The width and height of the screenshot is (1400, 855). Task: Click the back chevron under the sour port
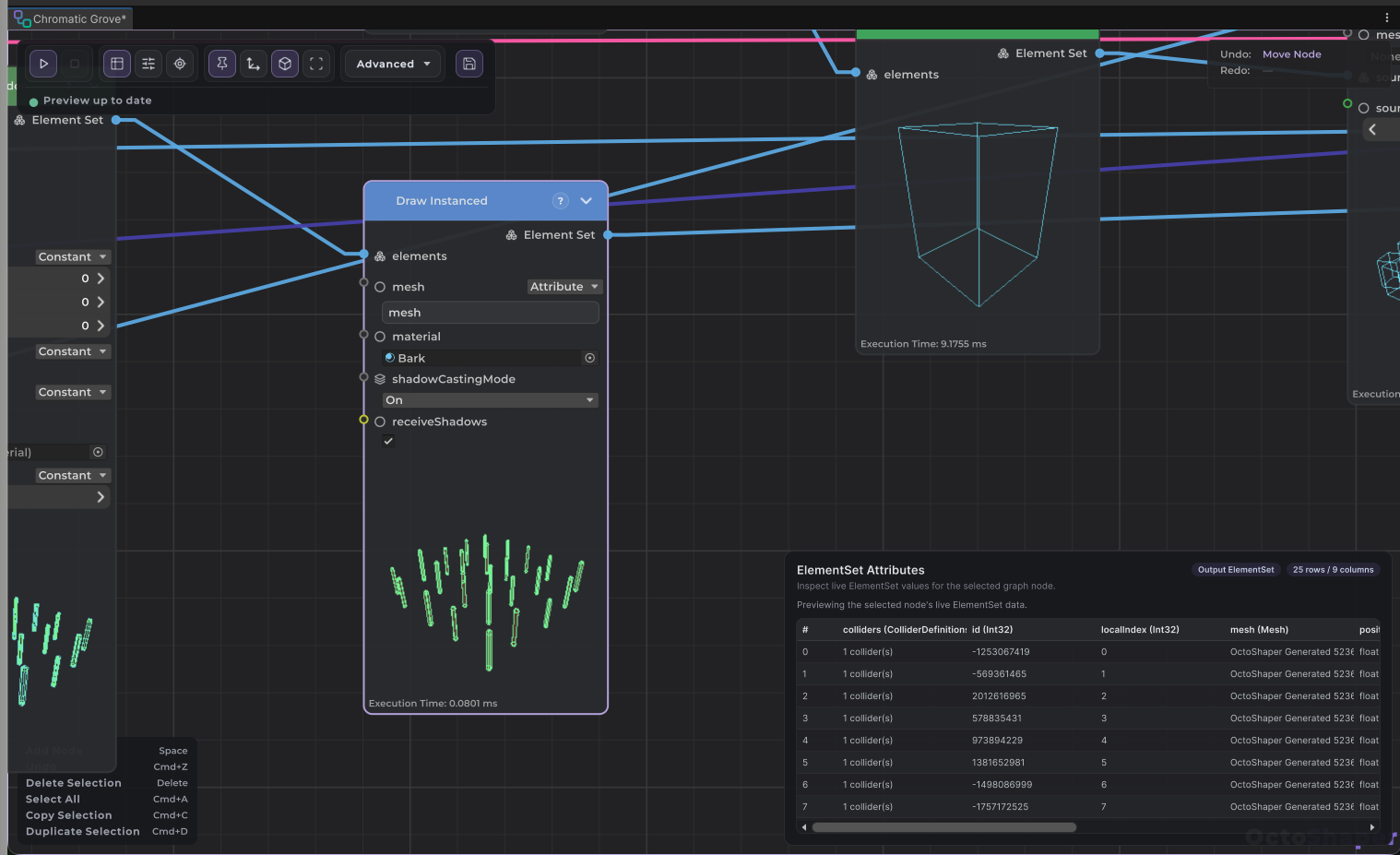click(1373, 130)
